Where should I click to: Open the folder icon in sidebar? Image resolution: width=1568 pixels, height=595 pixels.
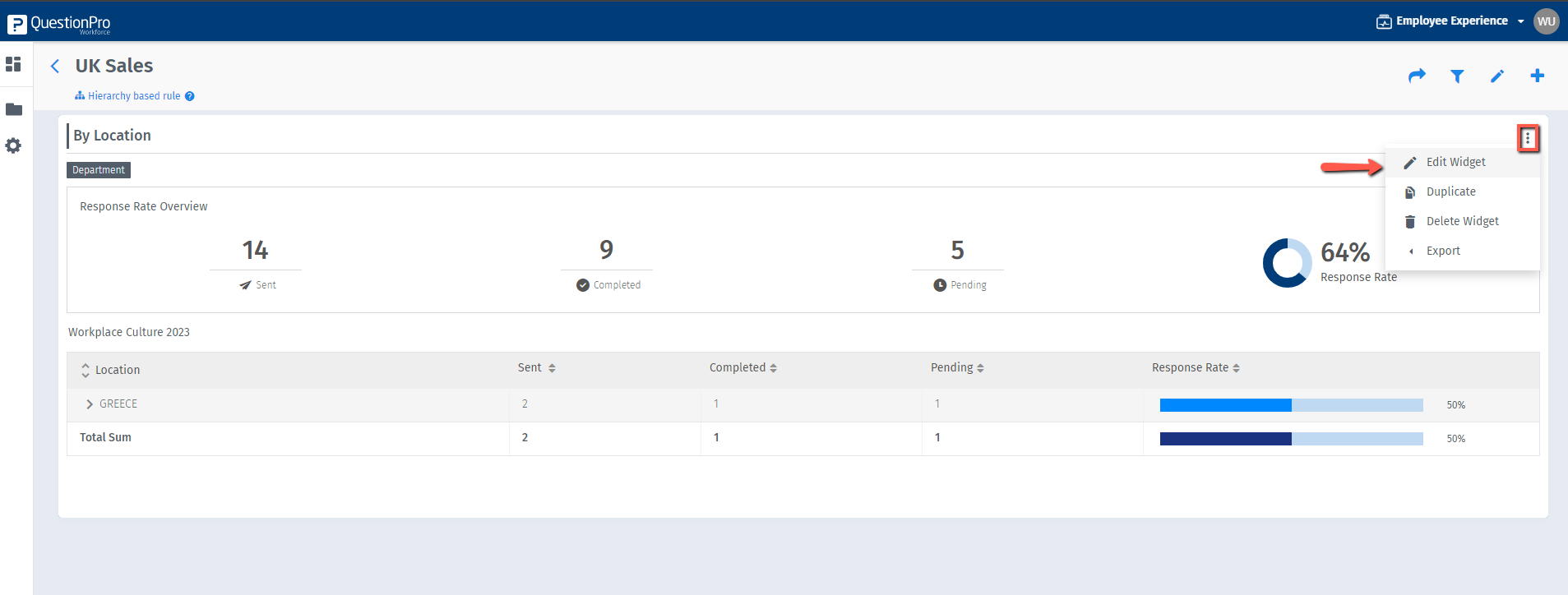click(x=14, y=109)
